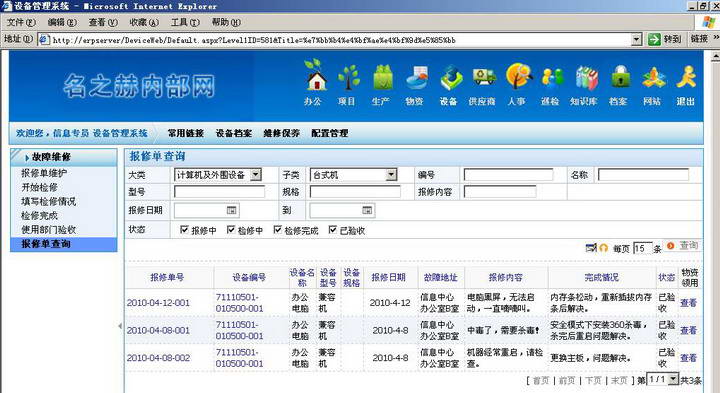Click the 型号 input field
The image size is (720, 393).
tap(219, 192)
